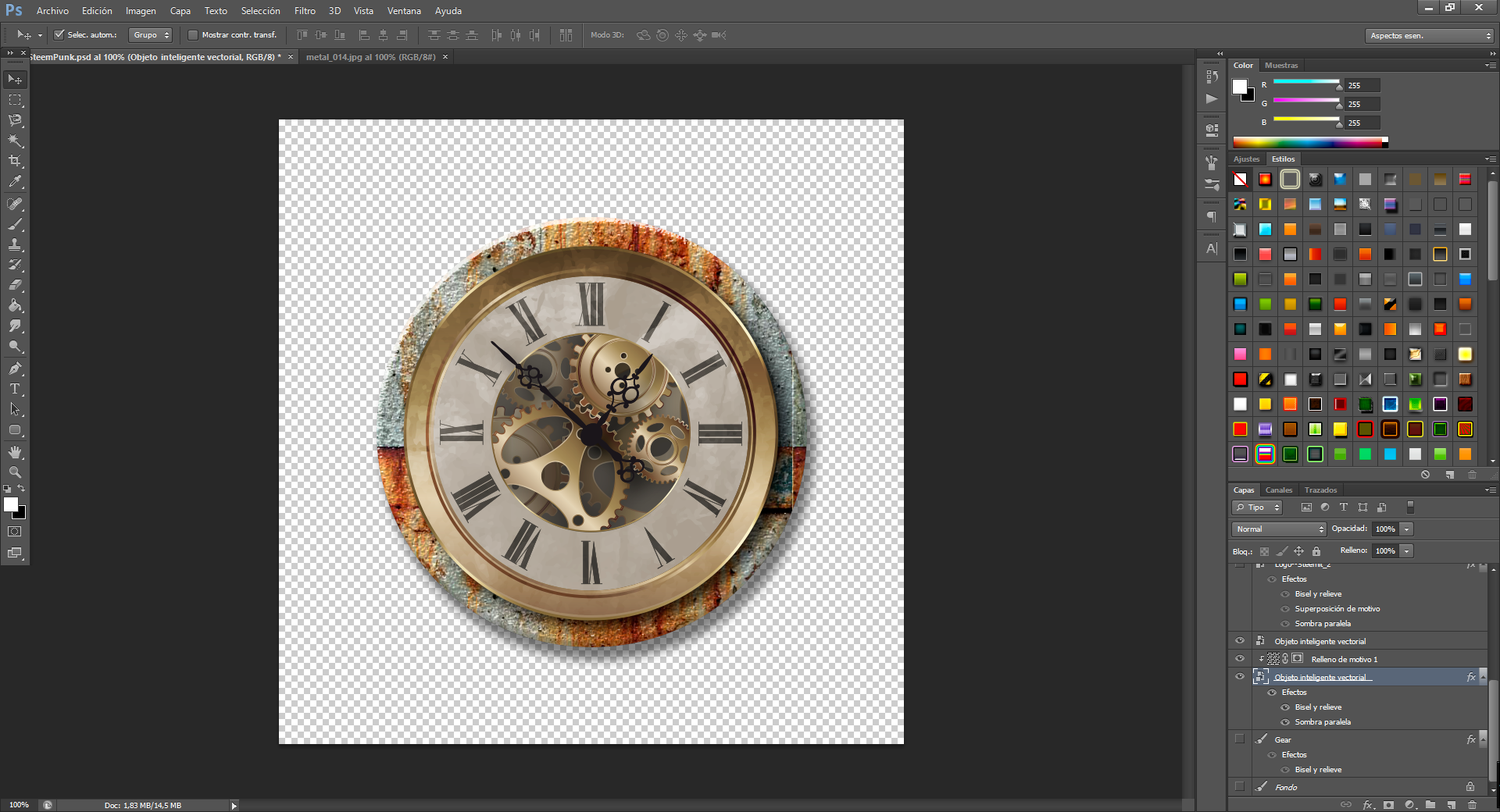The height and width of the screenshot is (812, 1500).
Task: Switch to metal_014.jpg document tab
Action: (370, 57)
